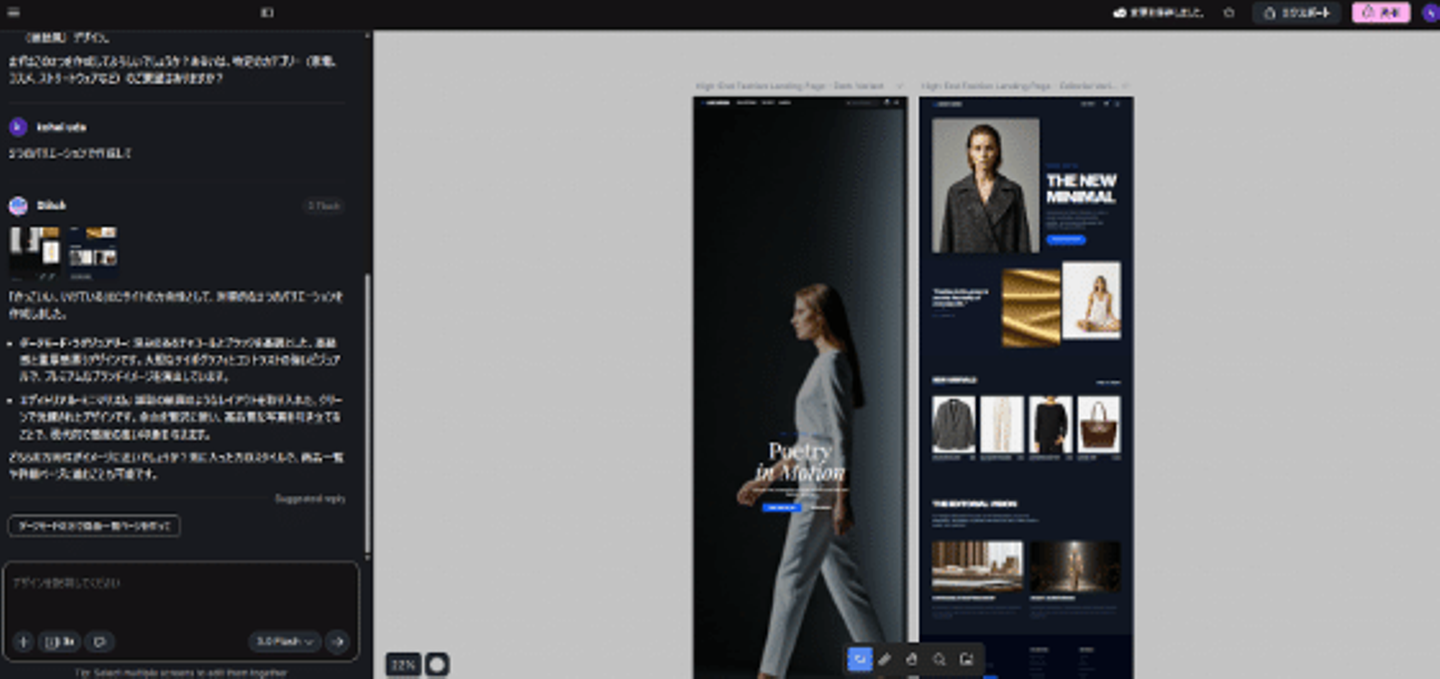The image size is (1440, 679).
Task: Click the blue button under Poetry in Motion
Action: click(782, 507)
